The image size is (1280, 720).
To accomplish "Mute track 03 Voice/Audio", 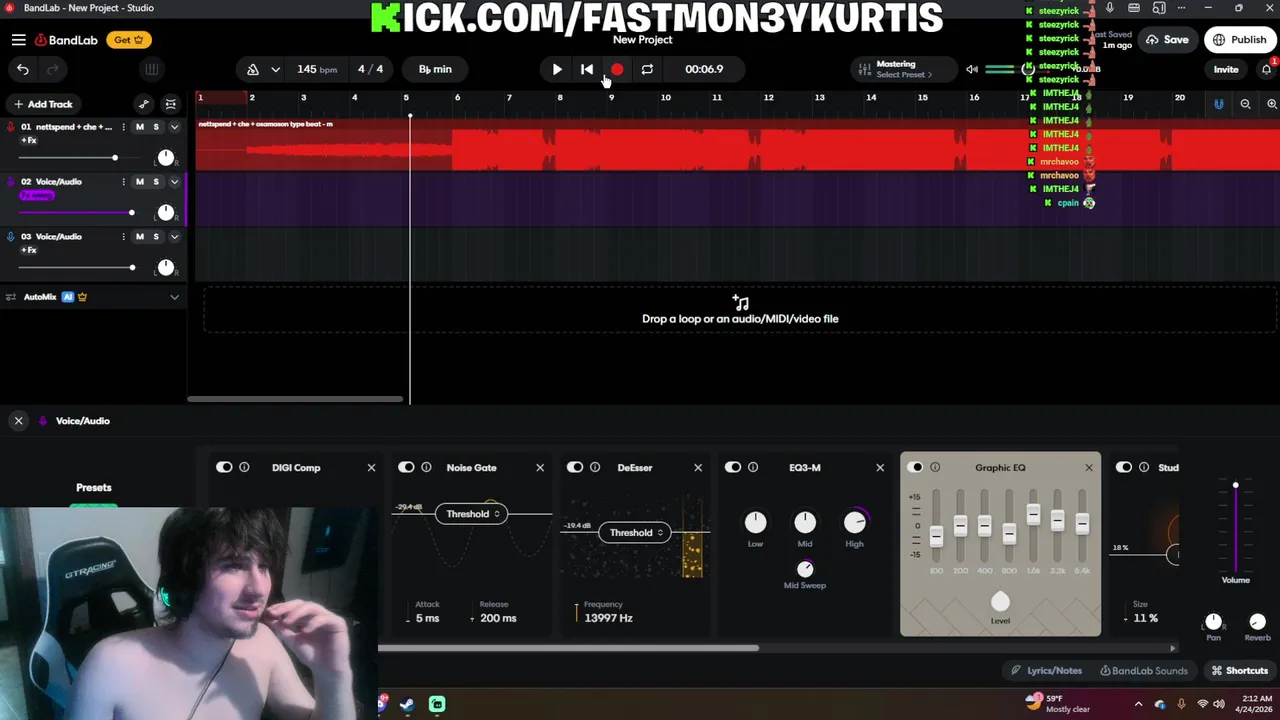I will (x=140, y=237).
